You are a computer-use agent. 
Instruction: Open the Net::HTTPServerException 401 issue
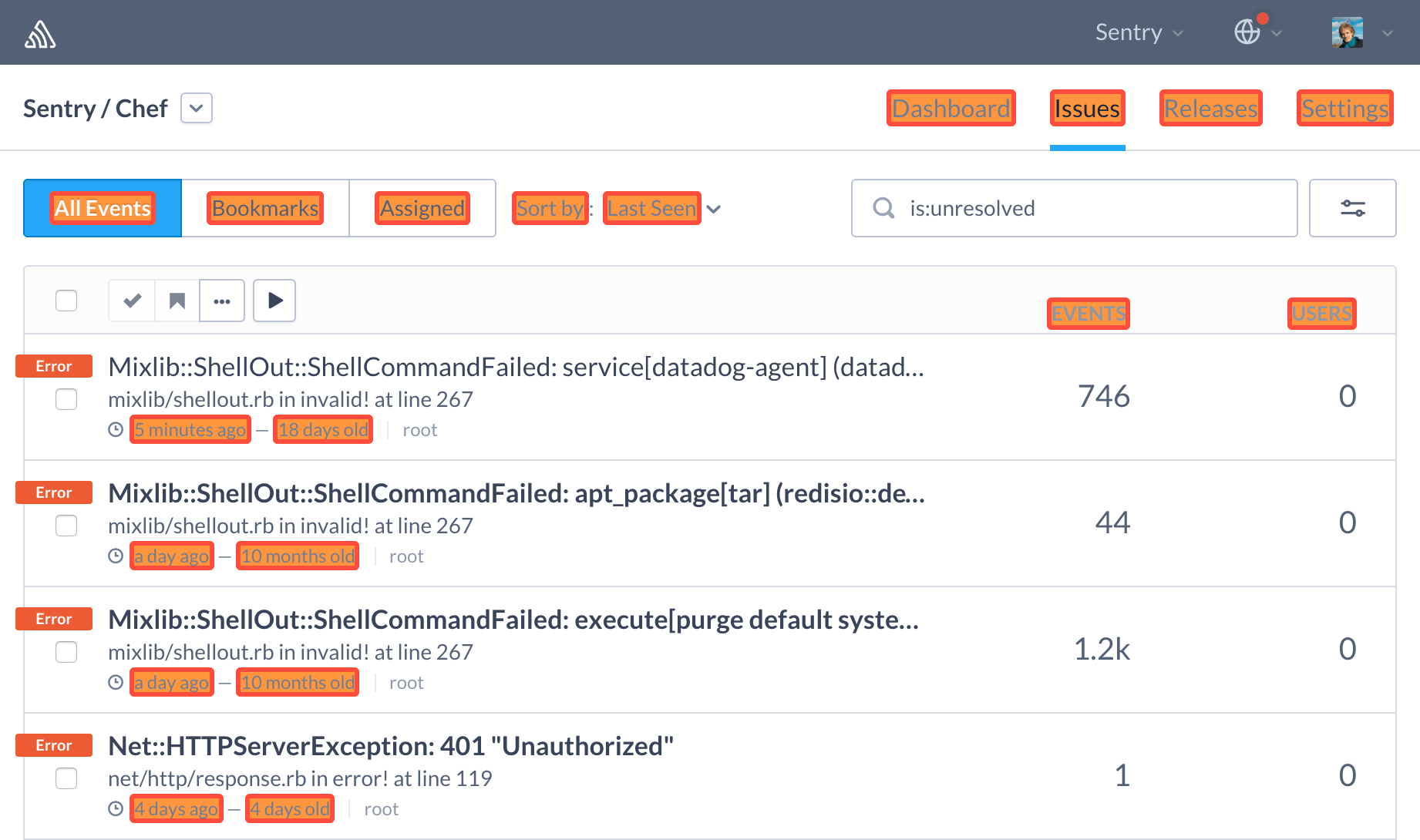click(391, 746)
